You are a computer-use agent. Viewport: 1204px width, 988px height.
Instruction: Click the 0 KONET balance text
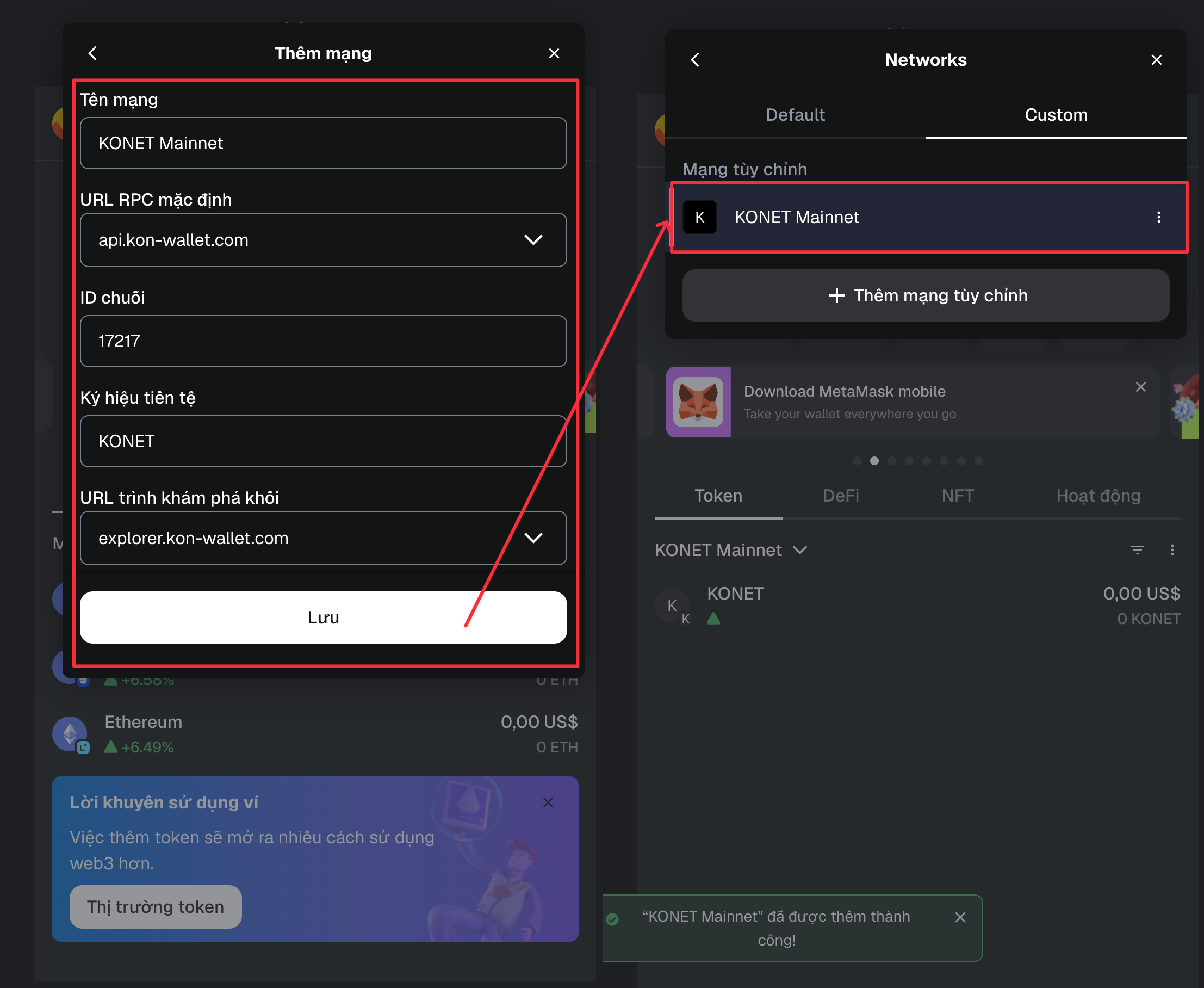pos(1149,619)
